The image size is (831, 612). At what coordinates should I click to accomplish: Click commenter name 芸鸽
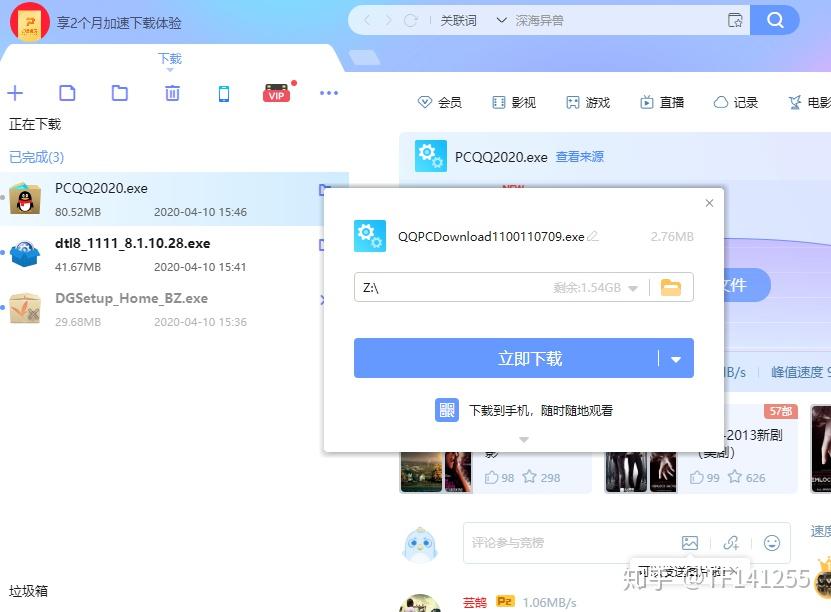[474, 602]
